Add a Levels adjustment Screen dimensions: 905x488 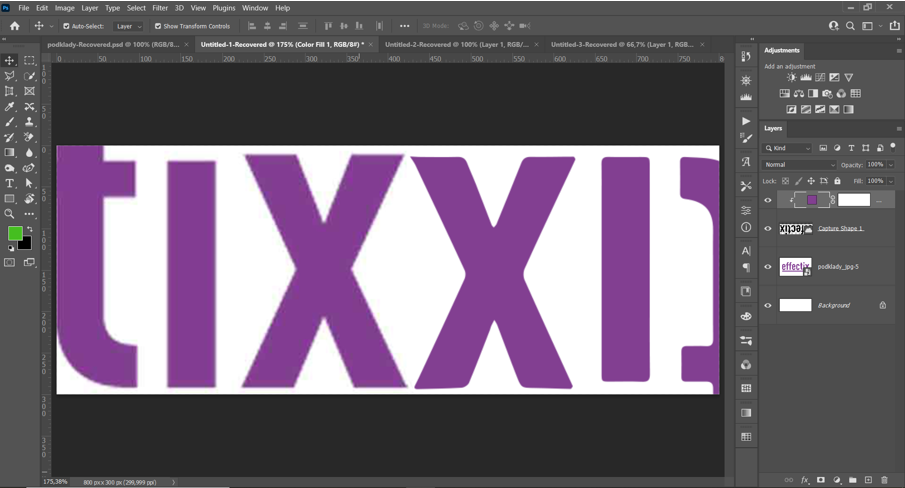click(806, 77)
